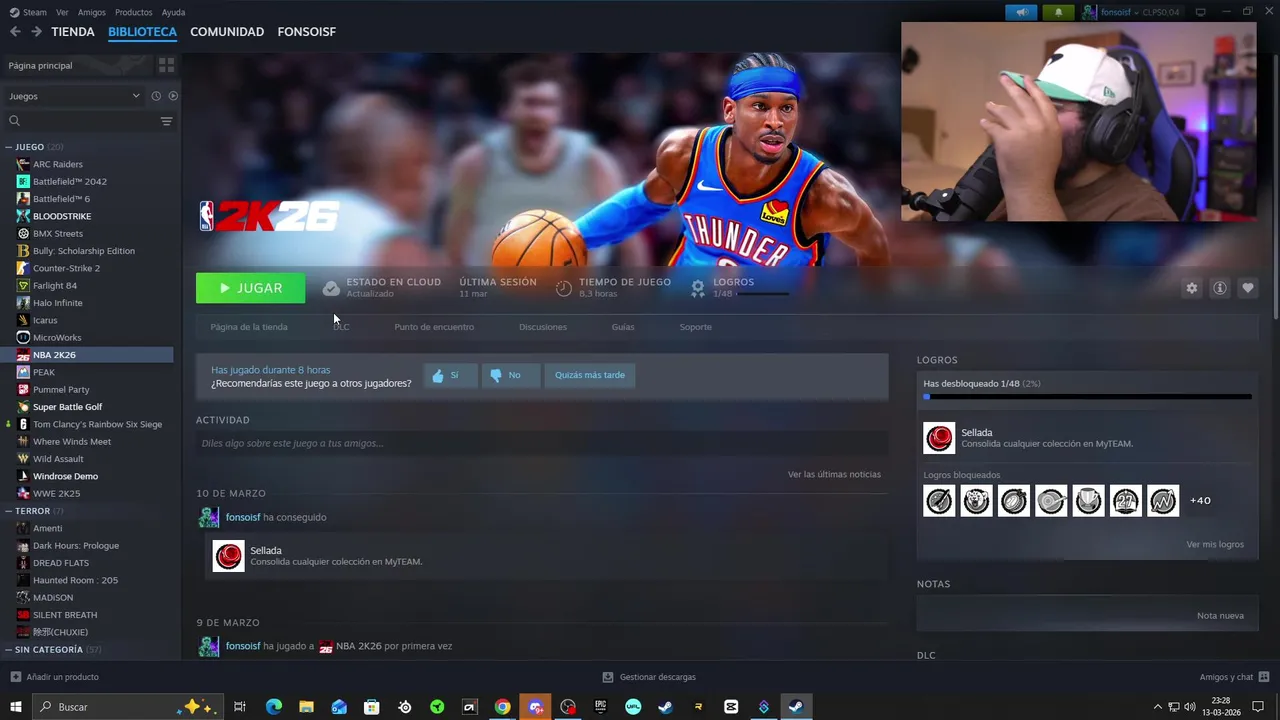1280x720 pixels.
Task: Vote No on recommending the game
Action: click(510, 375)
